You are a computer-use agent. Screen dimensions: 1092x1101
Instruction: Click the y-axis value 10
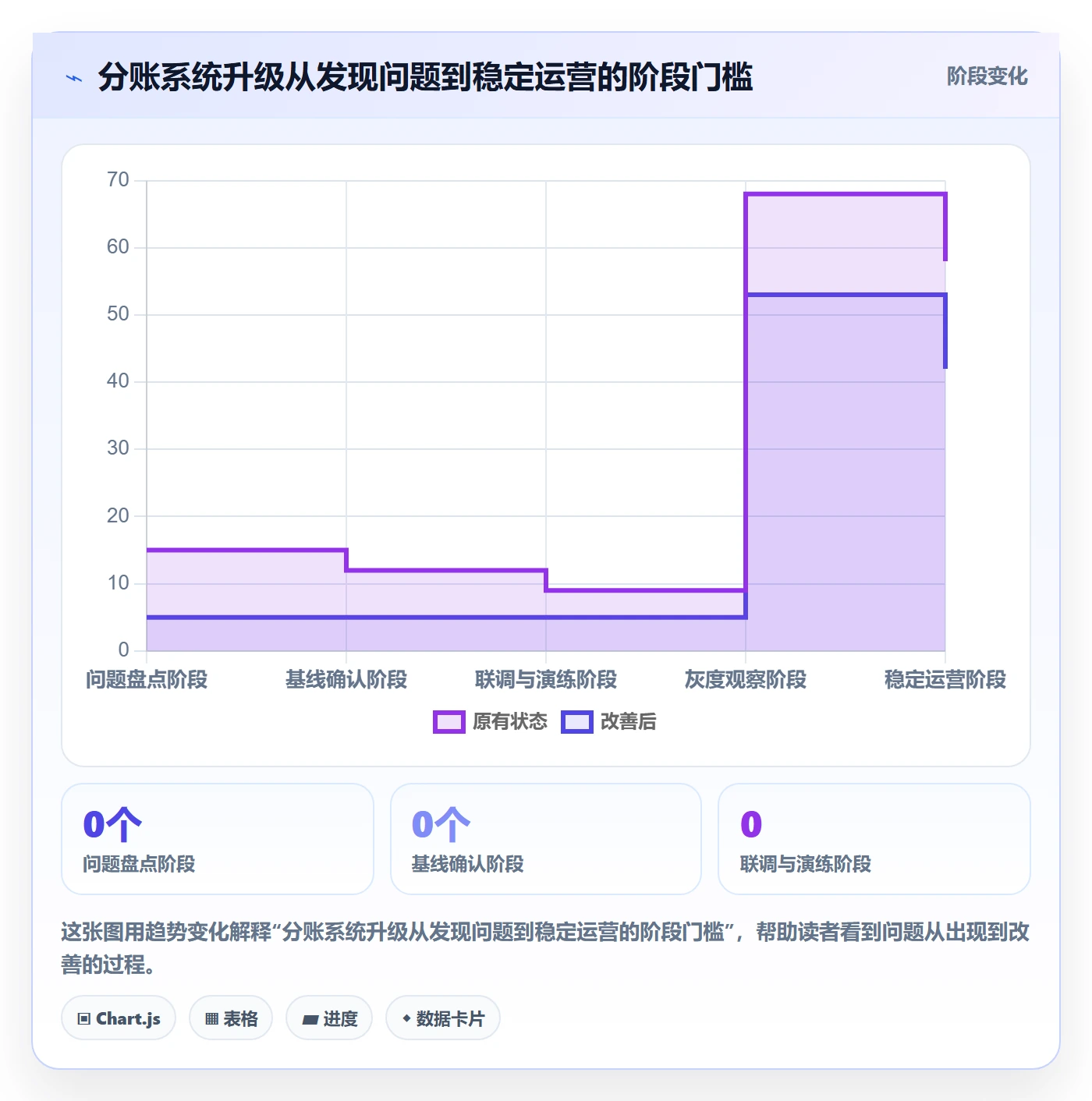[118, 583]
